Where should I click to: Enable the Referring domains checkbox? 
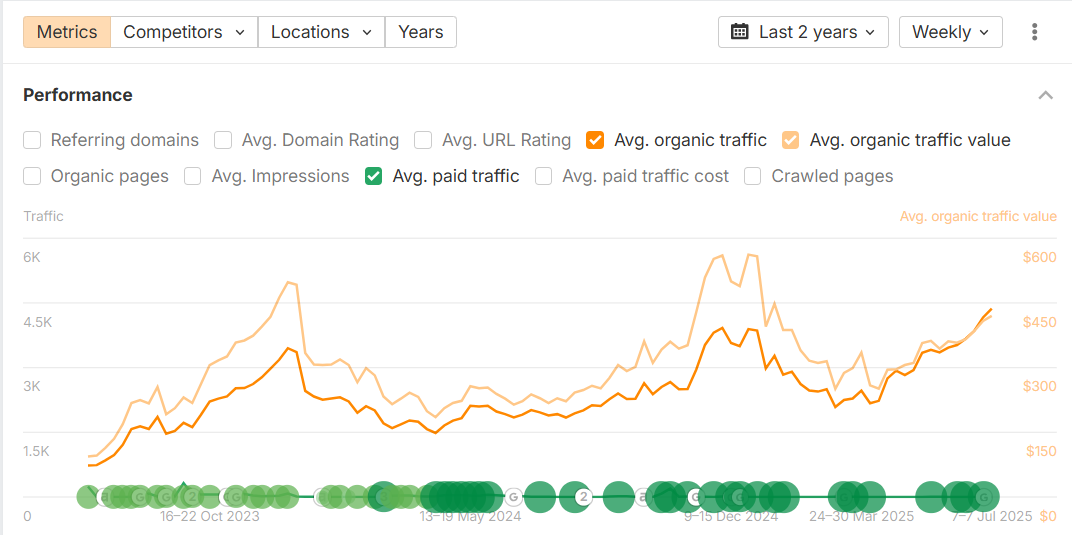(33, 140)
